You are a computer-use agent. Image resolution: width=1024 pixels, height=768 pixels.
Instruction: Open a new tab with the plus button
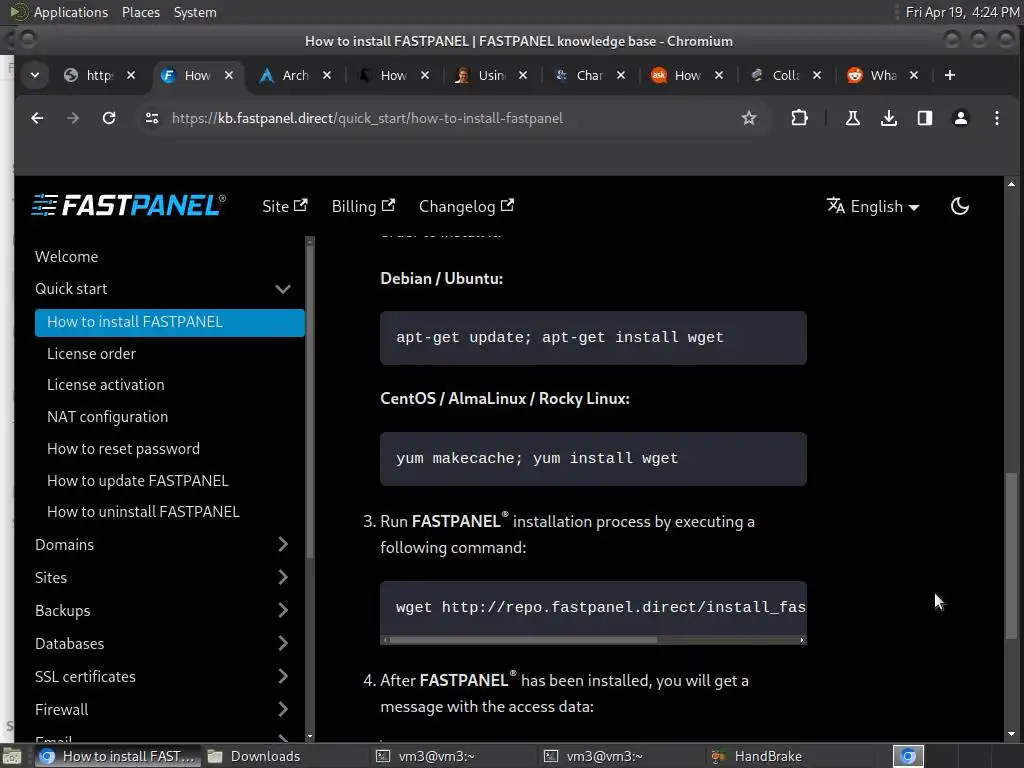[950, 76]
